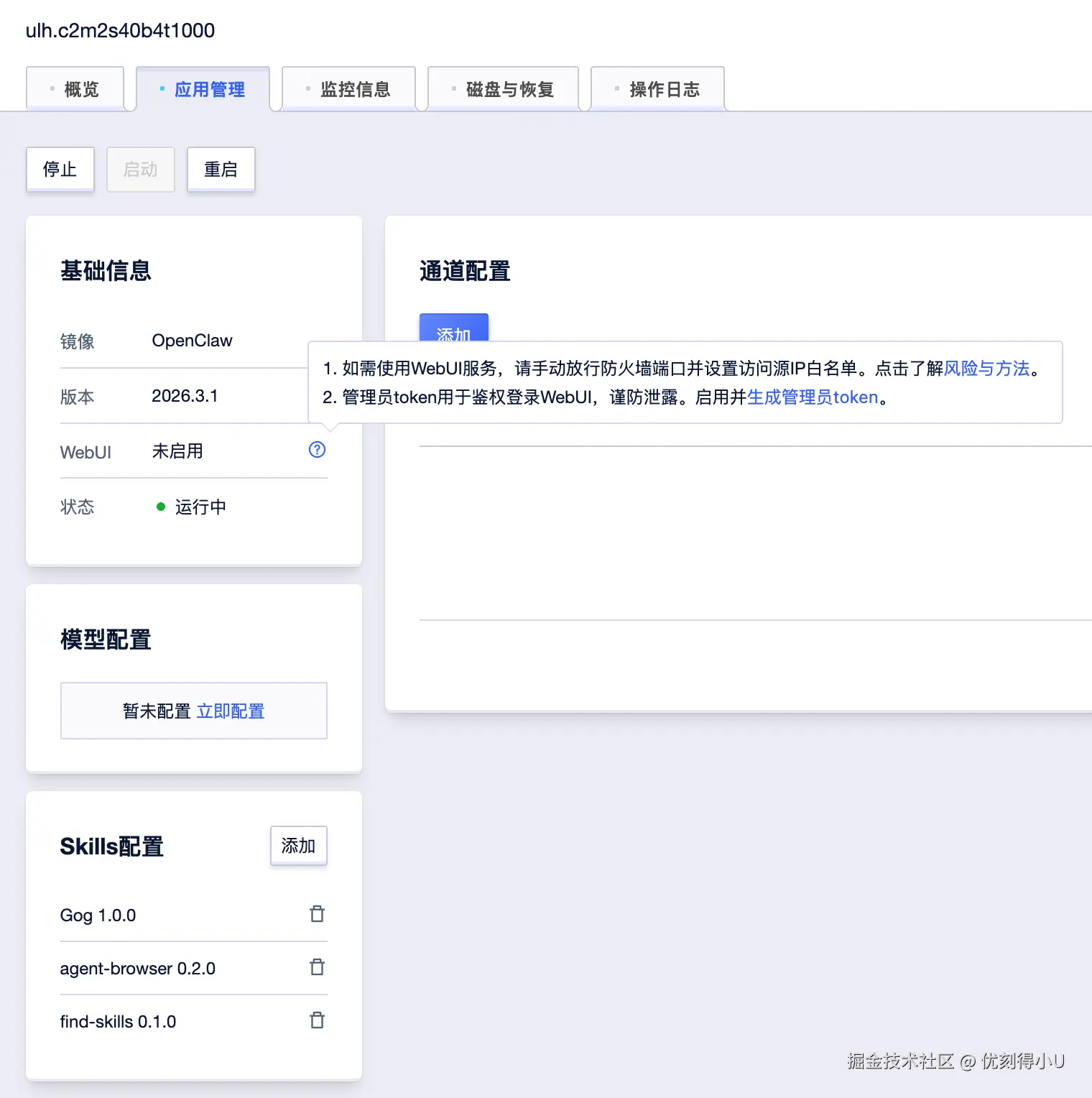View the 操作日志 tab
Screen dimensions: 1092x1098
pyautogui.click(x=657, y=89)
